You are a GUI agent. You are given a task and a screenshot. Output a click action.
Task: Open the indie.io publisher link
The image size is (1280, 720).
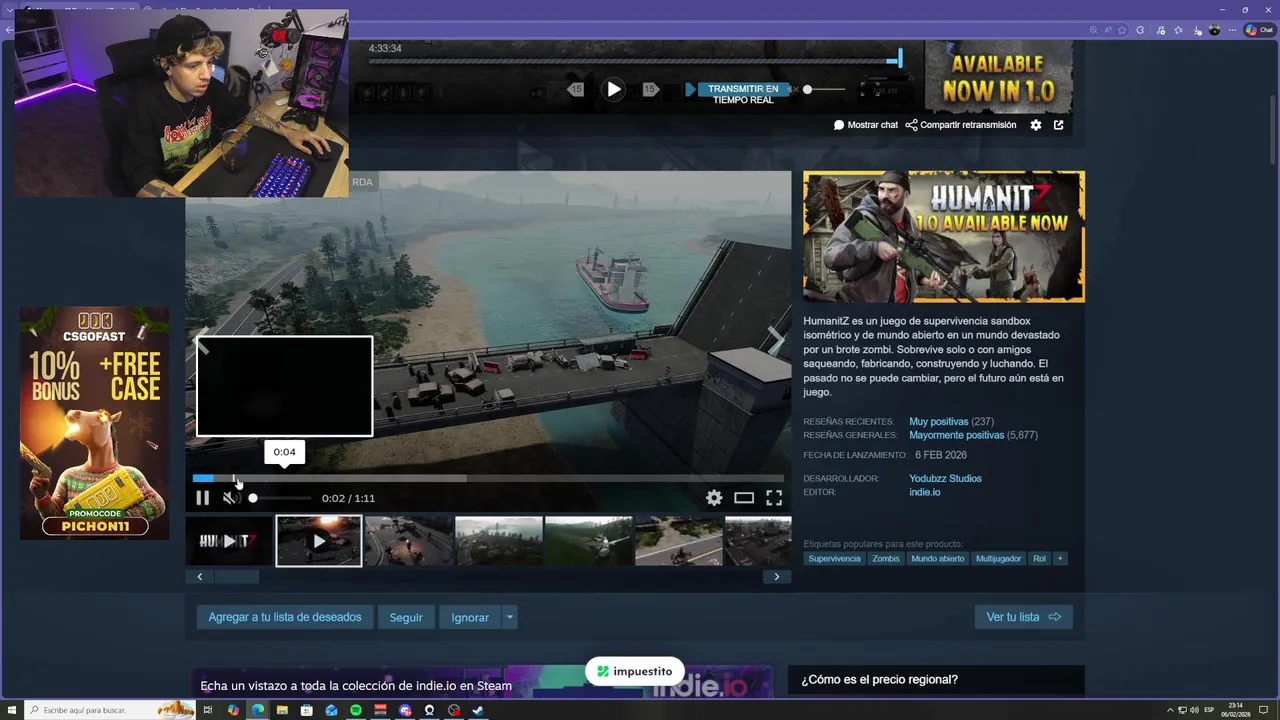(x=924, y=492)
